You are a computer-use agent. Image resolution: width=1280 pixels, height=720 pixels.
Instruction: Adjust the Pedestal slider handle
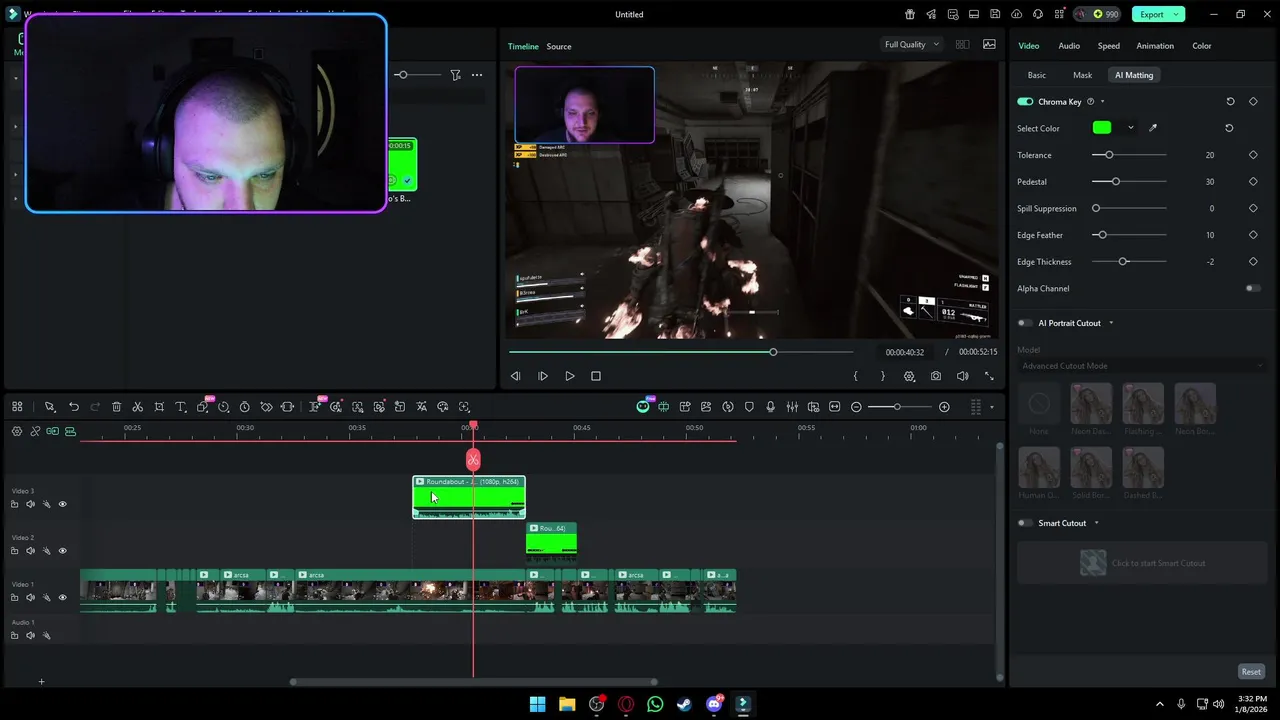[x=1116, y=182]
